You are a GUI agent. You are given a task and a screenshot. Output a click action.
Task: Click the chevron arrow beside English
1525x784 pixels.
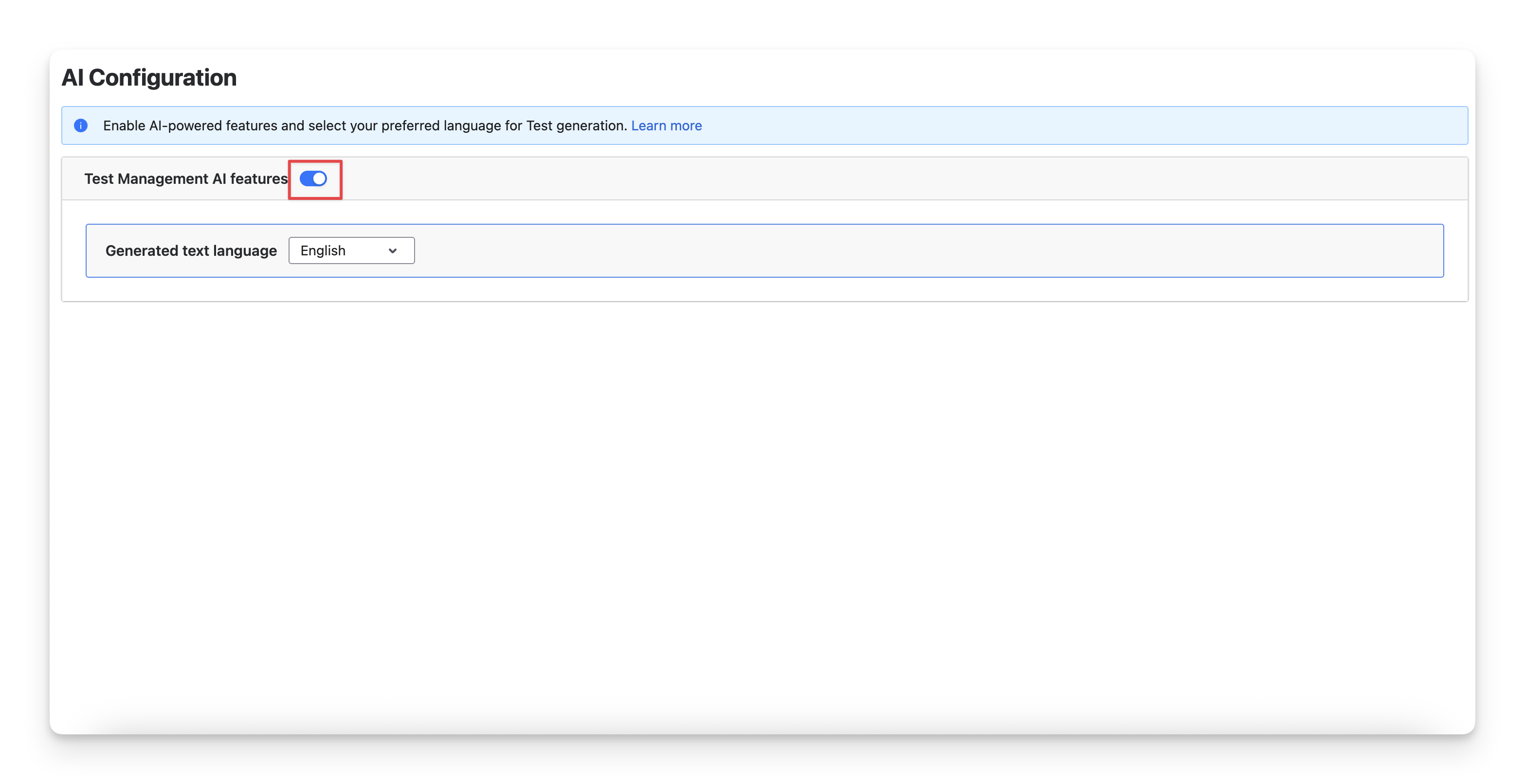point(393,251)
